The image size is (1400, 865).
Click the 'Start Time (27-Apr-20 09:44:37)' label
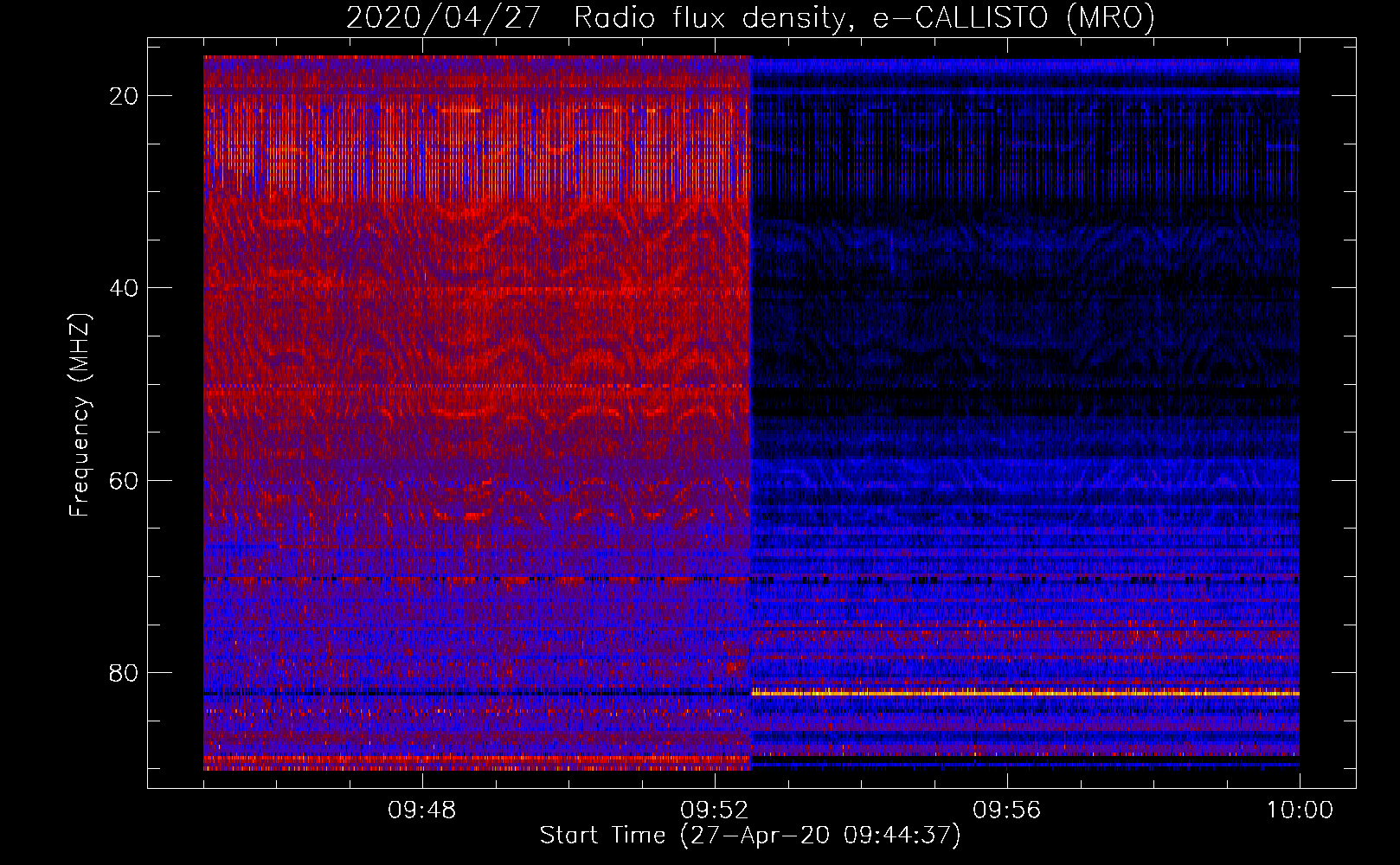tap(750, 836)
